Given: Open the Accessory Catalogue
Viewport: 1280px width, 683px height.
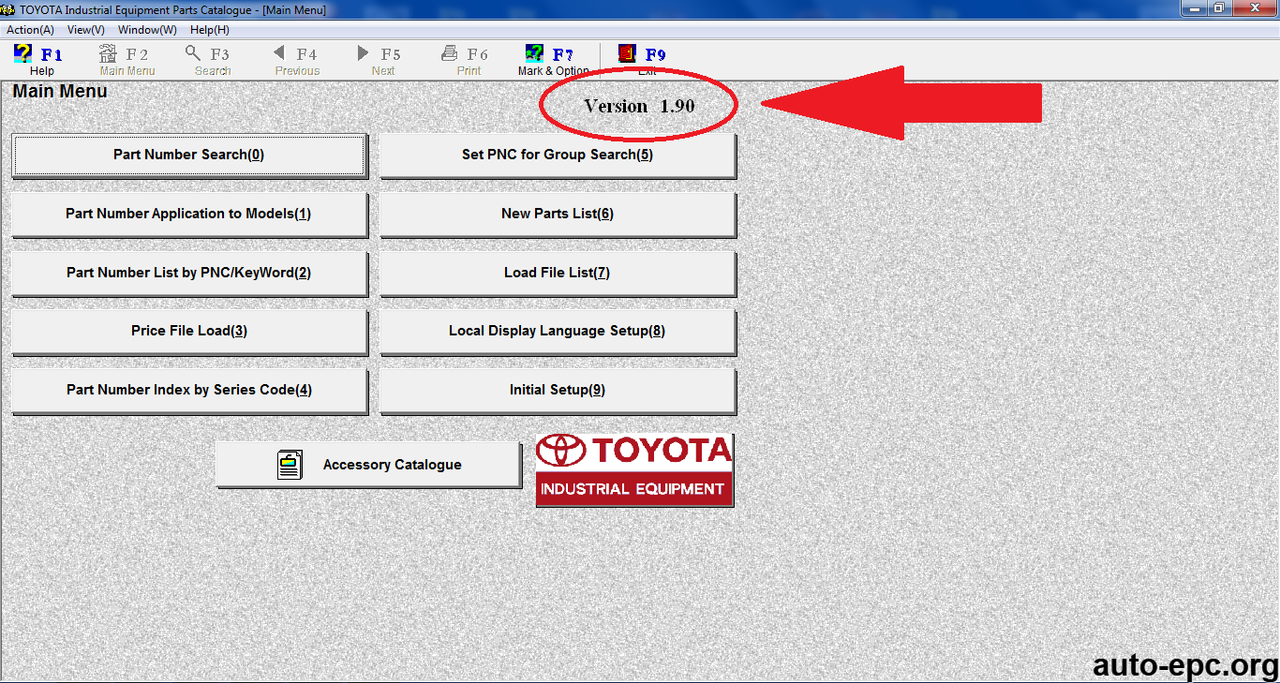Looking at the screenshot, I should [368, 465].
